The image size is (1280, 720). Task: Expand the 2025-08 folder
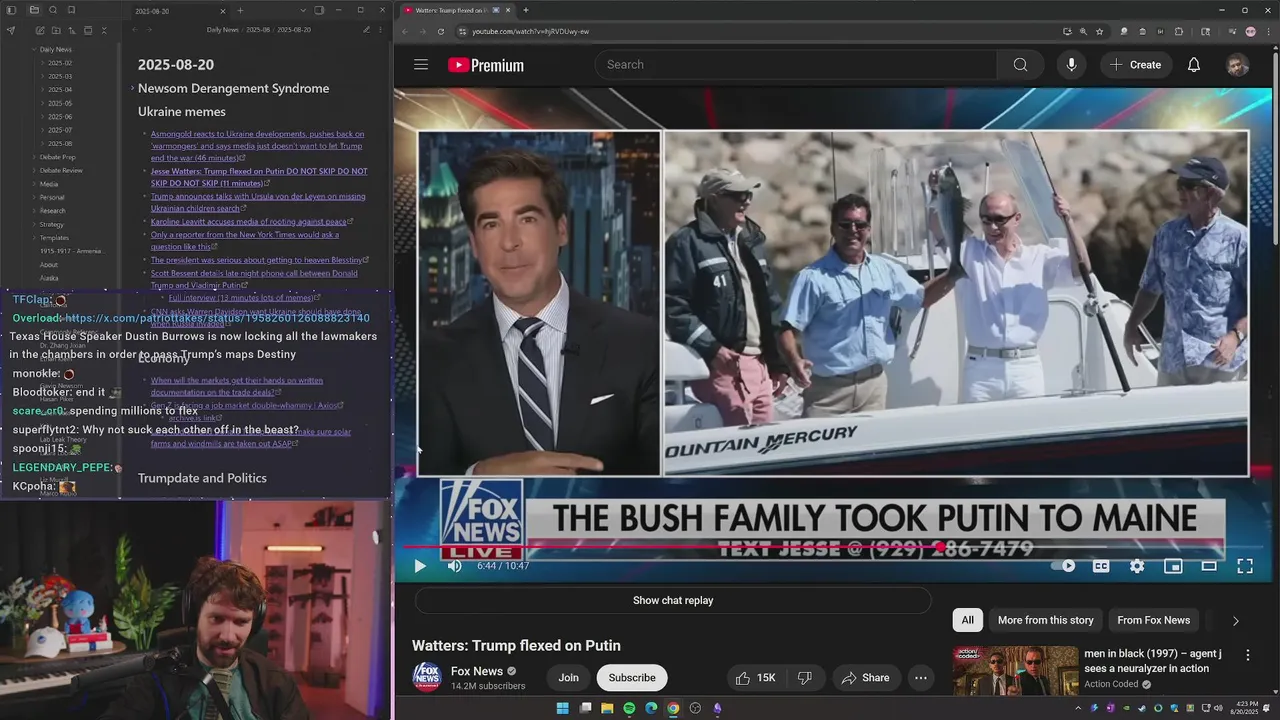(x=60, y=143)
